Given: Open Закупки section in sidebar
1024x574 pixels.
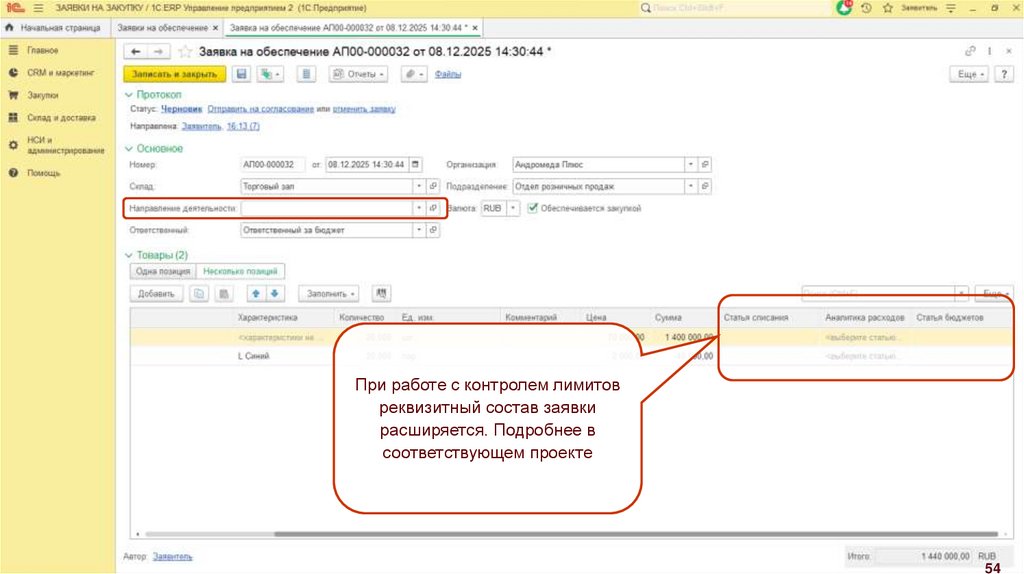Looking at the screenshot, I should pyautogui.click(x=42, y=95).
